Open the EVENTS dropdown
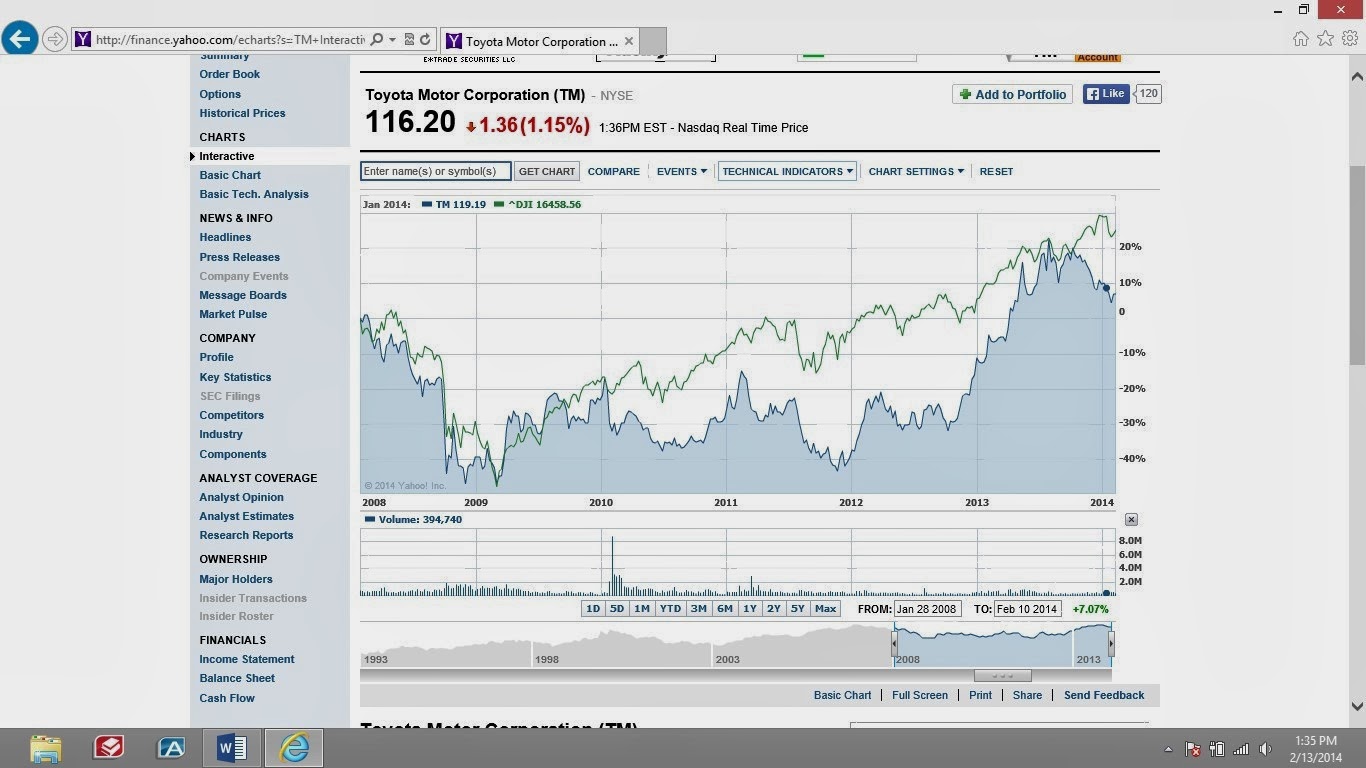The height and width of the screenshot is (768, 1366). pyautogui.click(x=682, y=171)
